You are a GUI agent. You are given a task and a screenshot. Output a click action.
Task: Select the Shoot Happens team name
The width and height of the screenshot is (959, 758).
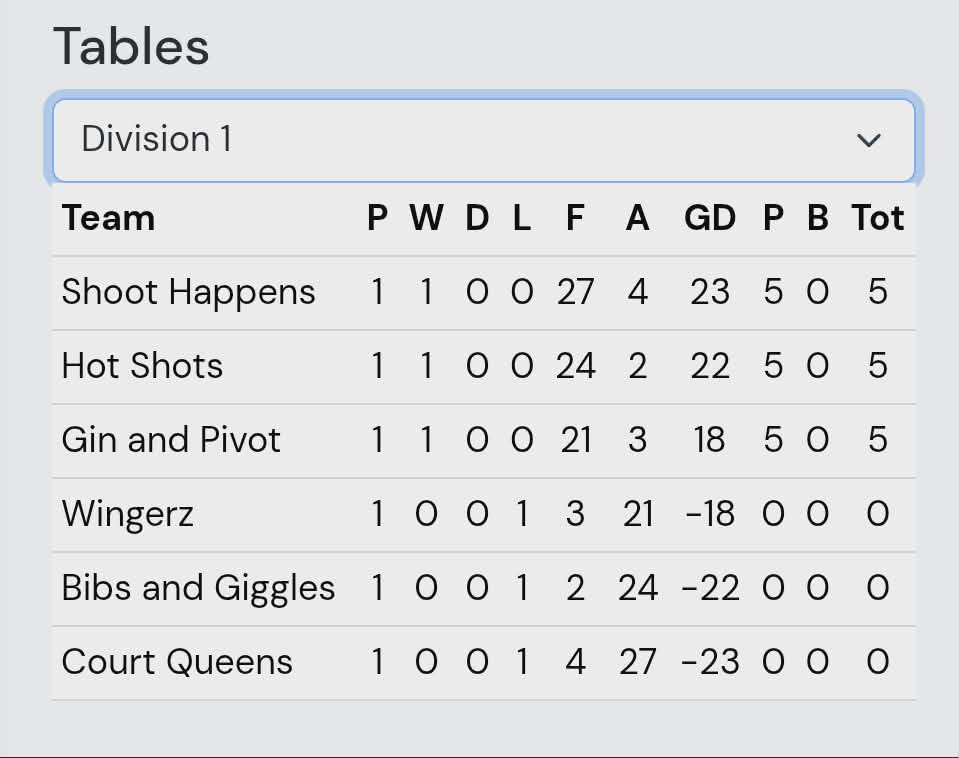(188, 292)
